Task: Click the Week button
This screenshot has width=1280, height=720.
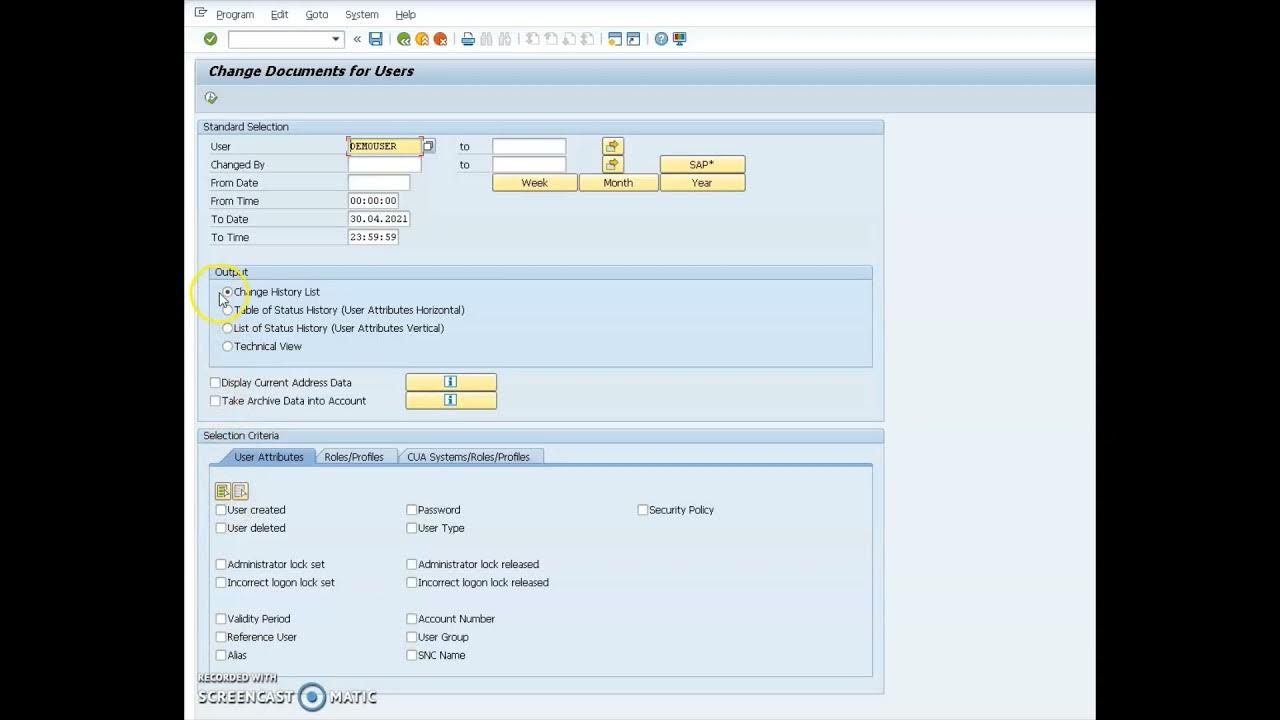Action: point(535,183)
